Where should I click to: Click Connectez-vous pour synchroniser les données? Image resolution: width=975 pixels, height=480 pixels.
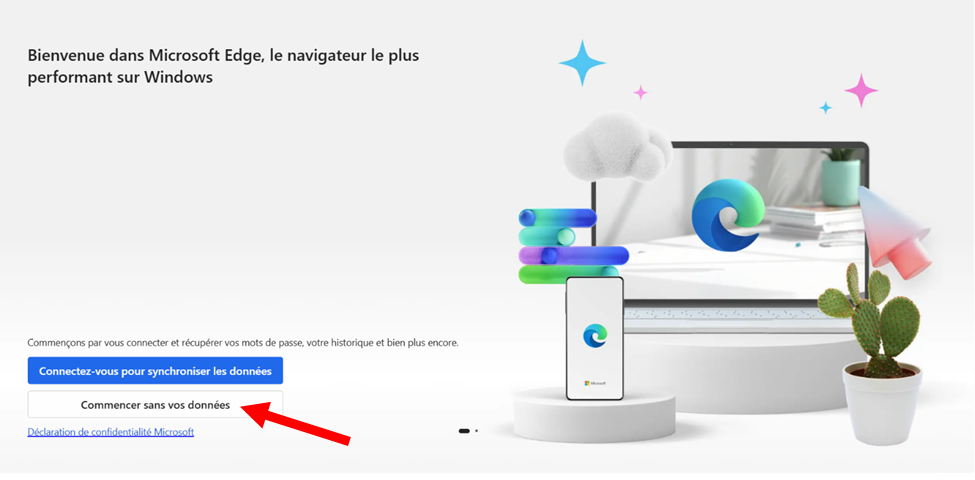(155, 371)
